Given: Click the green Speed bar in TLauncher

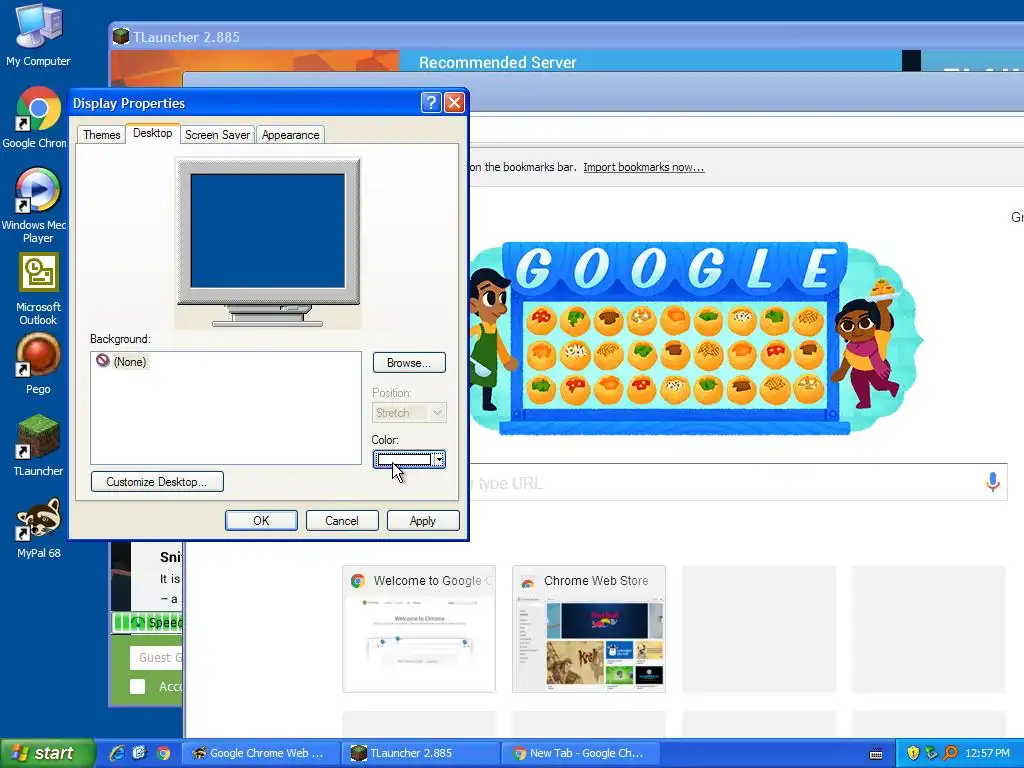Looking at the screenshot, I should click(x=148, y=622).
